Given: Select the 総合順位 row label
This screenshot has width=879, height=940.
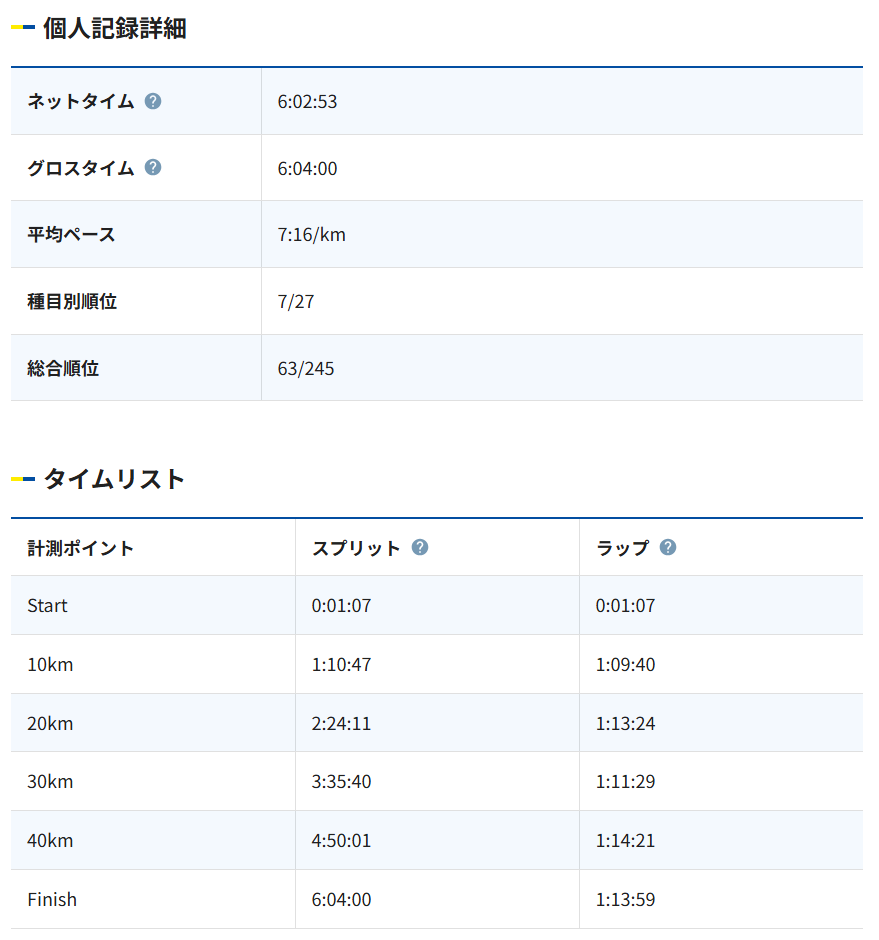Looking at the screenshot, I should coord(63,369).
